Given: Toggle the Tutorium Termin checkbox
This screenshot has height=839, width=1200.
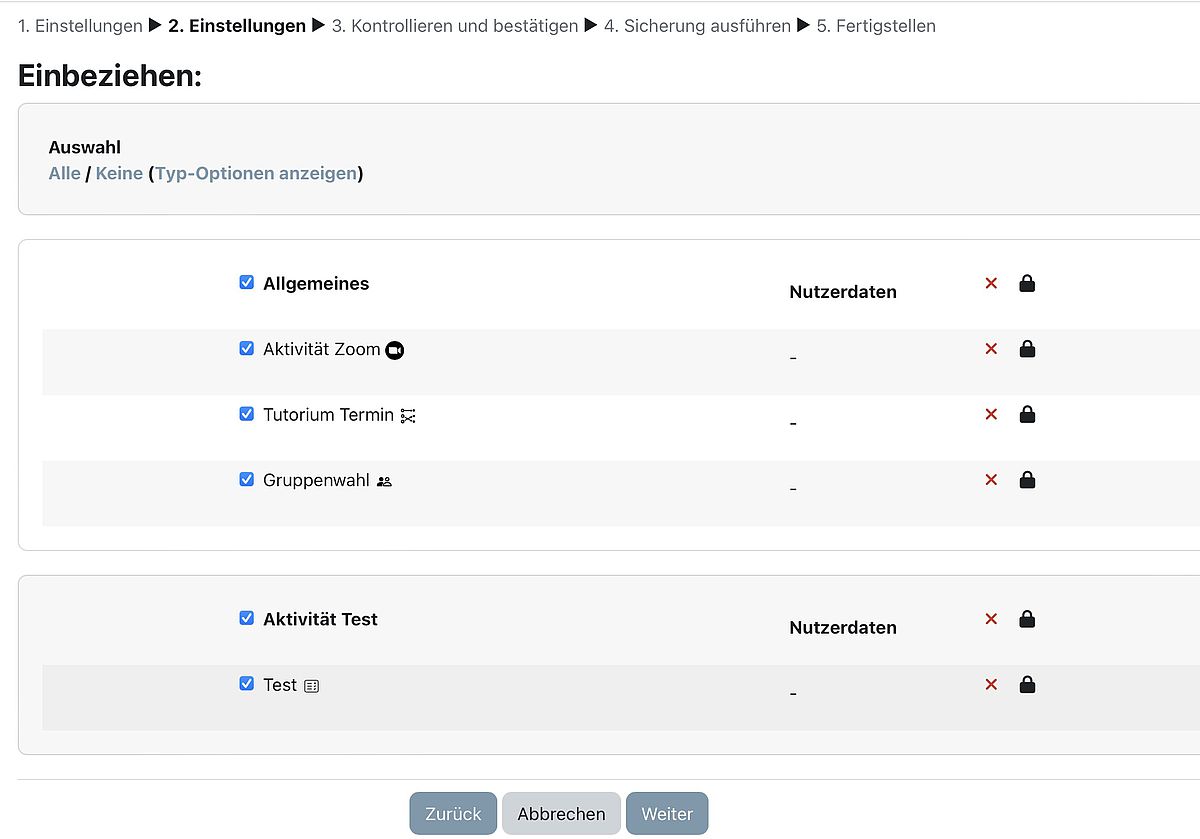Looking at the screenshot, I should tap(247, 414).
